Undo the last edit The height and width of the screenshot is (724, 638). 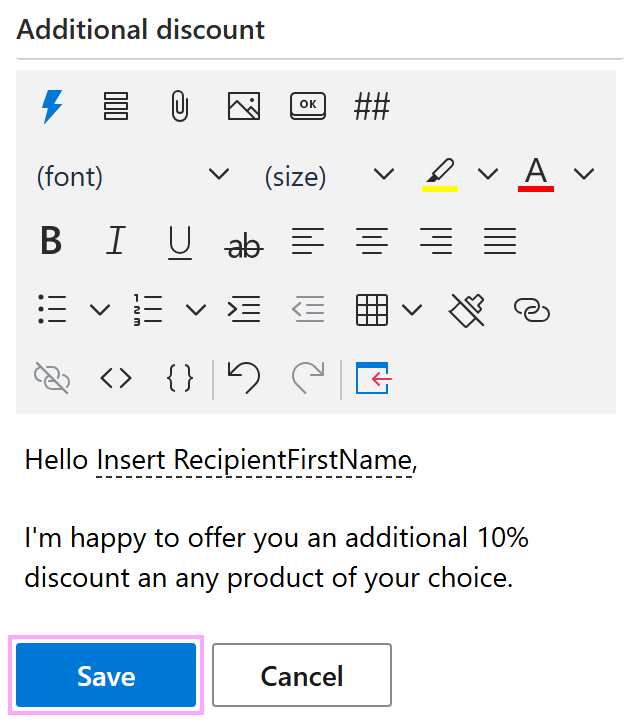coord(243,378)
